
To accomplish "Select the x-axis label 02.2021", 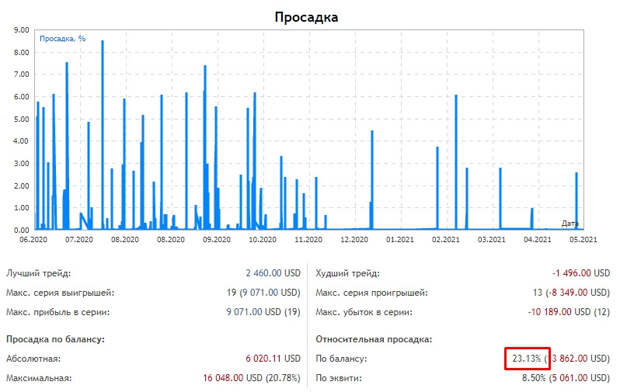I will pos(446,240).
